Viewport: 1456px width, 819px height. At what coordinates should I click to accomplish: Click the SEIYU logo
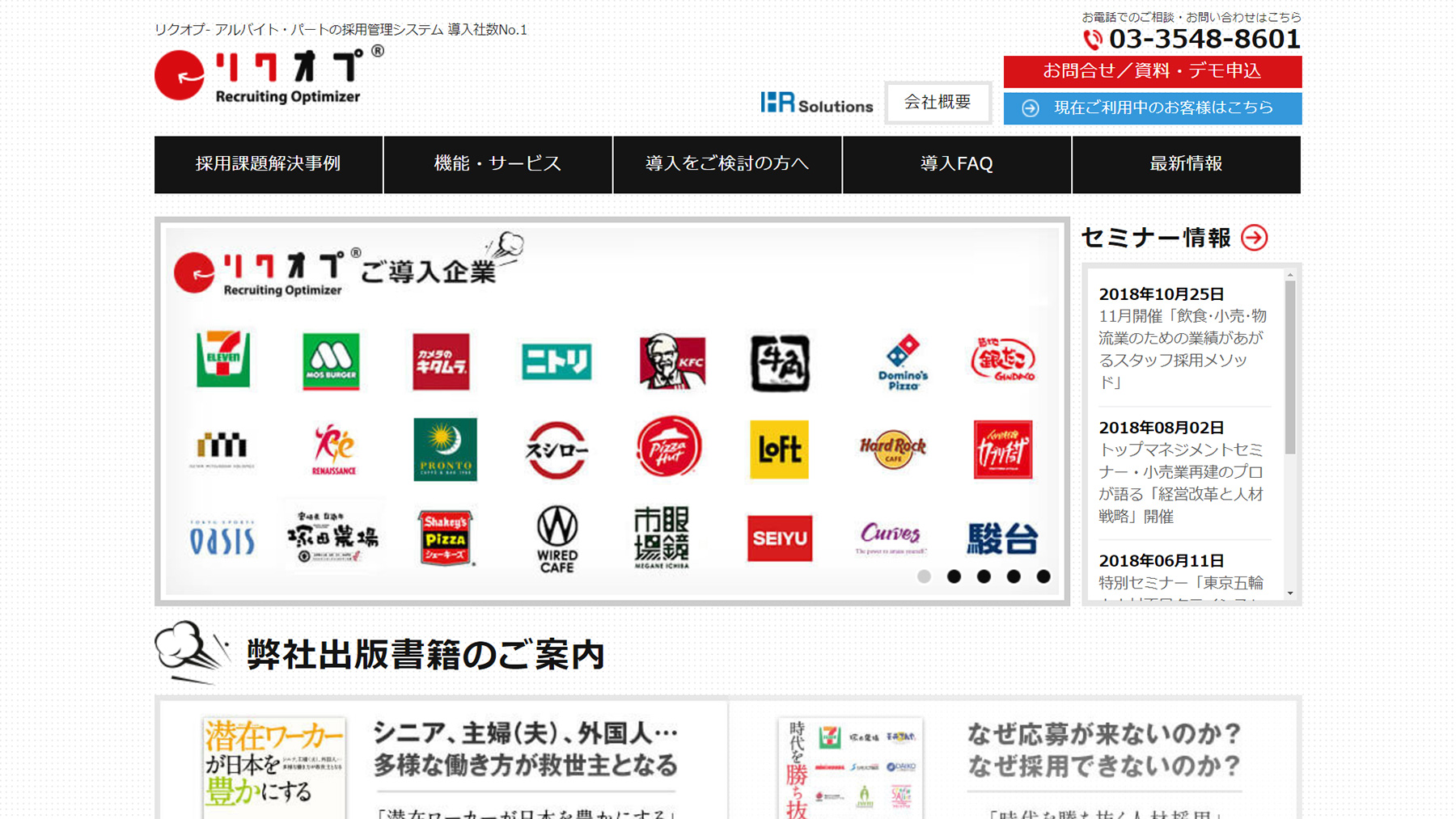[x=780, y=538]
